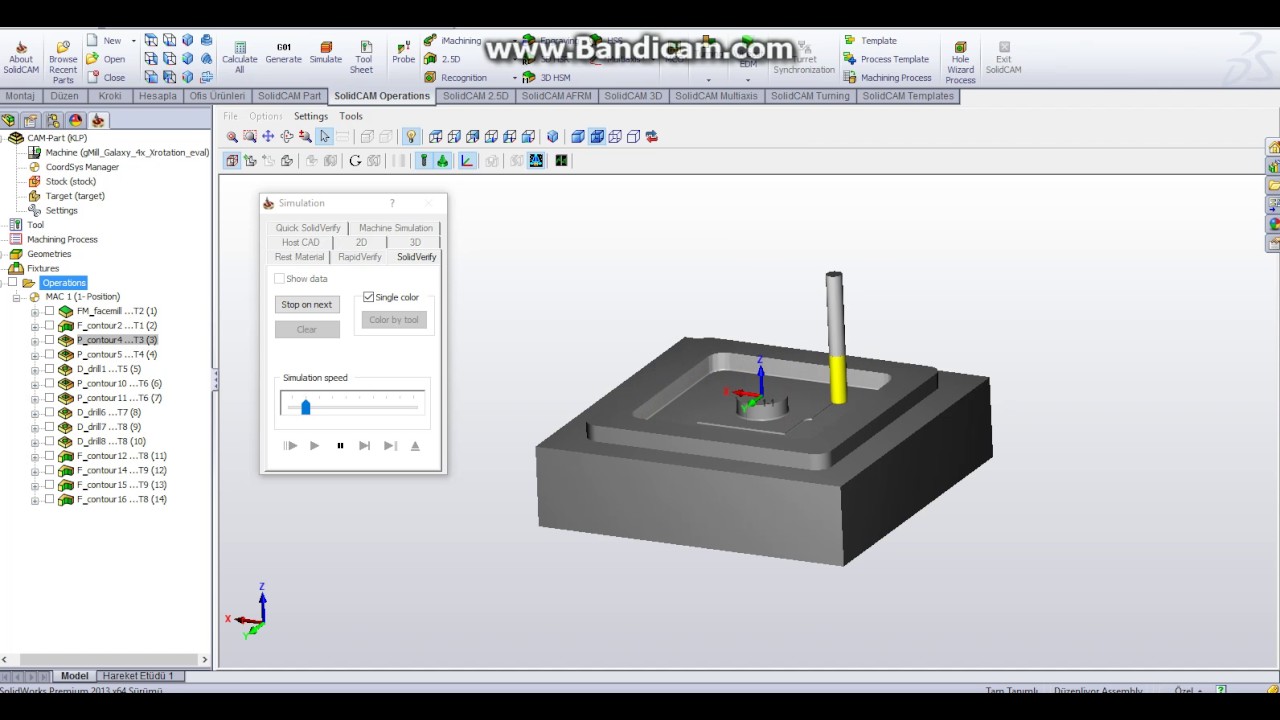Click the Play simulation button
Image resolution: width=1280 pixels, height=720 pixels.
click(x=314, y=446)
